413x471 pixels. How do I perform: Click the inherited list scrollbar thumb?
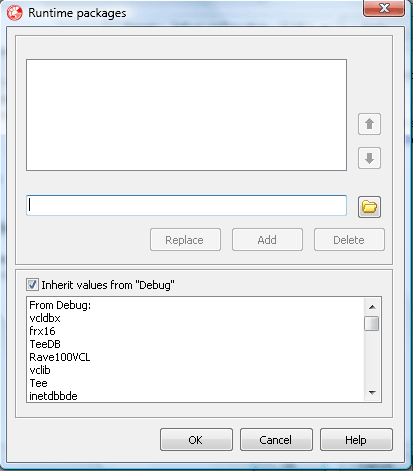click(x=372, y=323)
